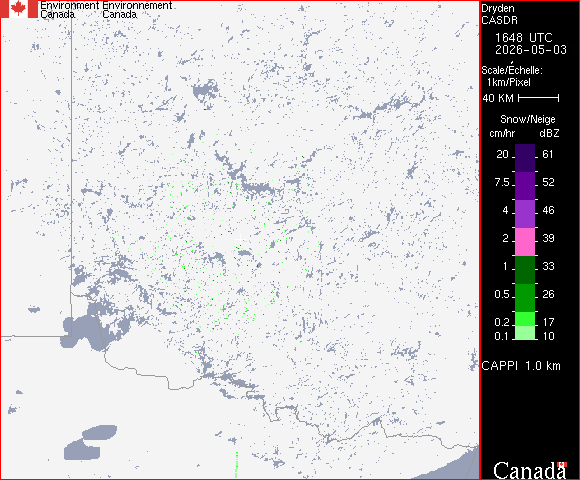The width and height of the screenshot is (580, 480).
Task: Select the 39 dBZ pink swatch
Action: tap(525, 242)
